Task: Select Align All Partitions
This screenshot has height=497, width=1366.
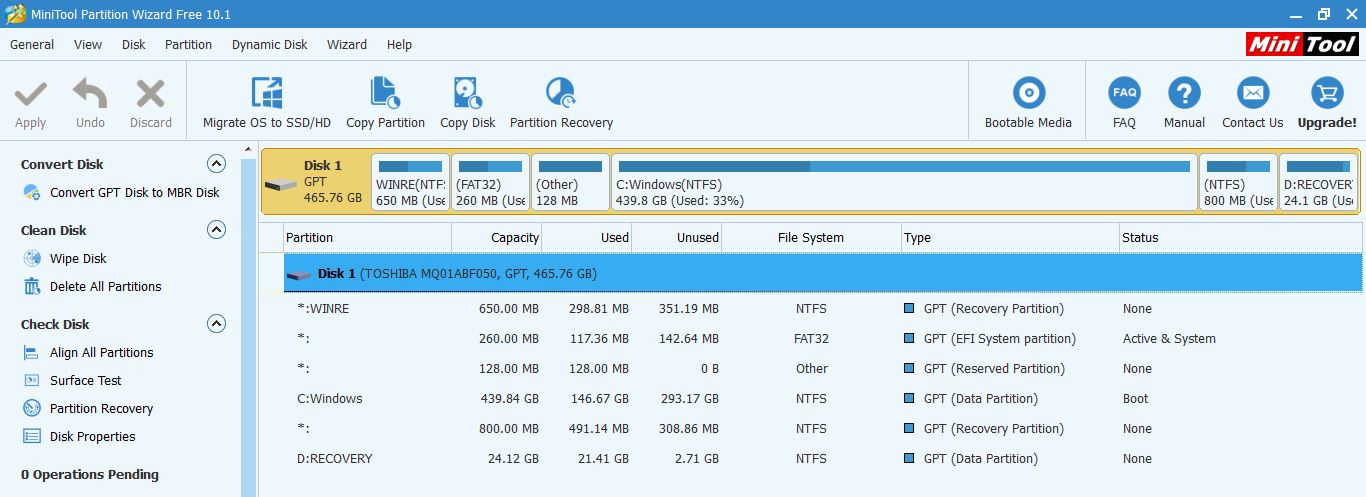Action: 102,352
